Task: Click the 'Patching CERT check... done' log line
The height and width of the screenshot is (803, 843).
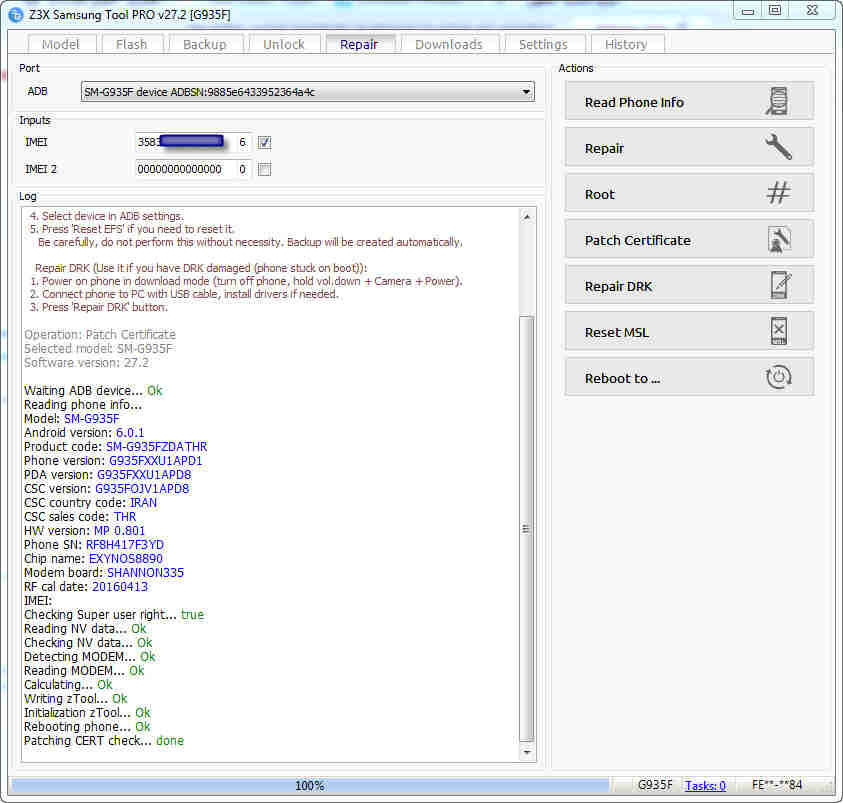Action: (104, 741)
